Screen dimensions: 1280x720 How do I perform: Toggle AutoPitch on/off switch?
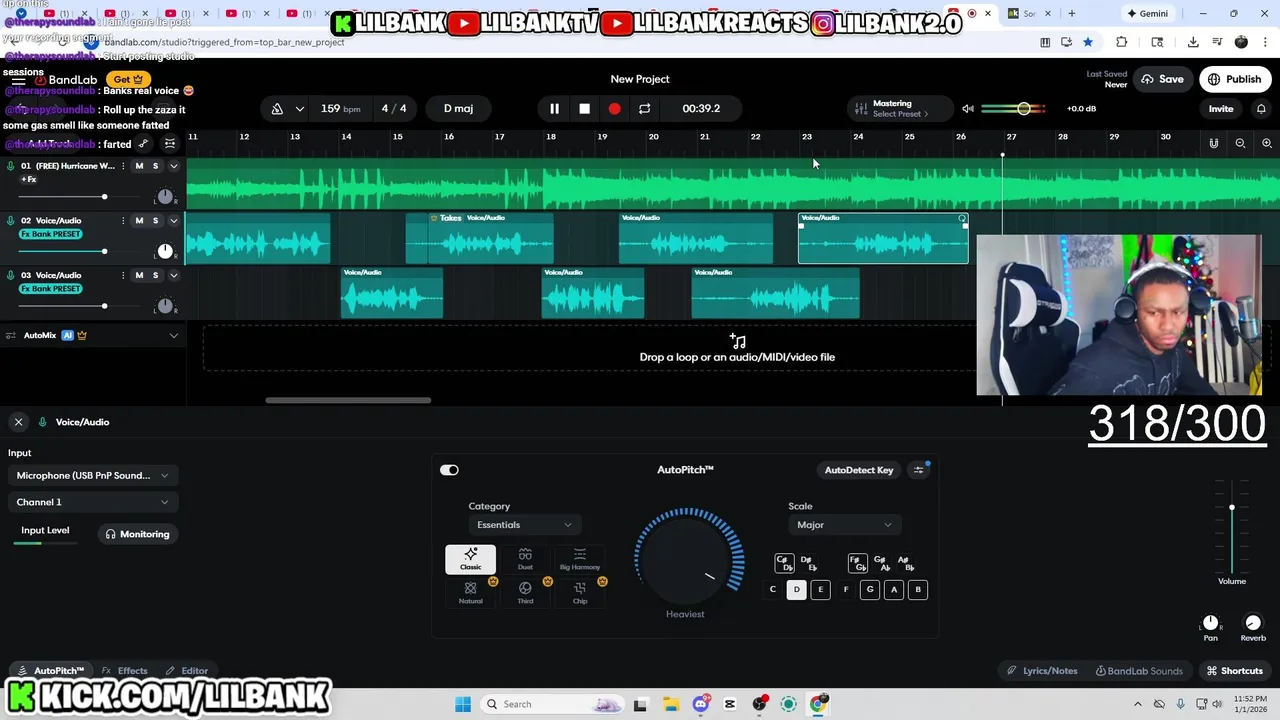449,470
